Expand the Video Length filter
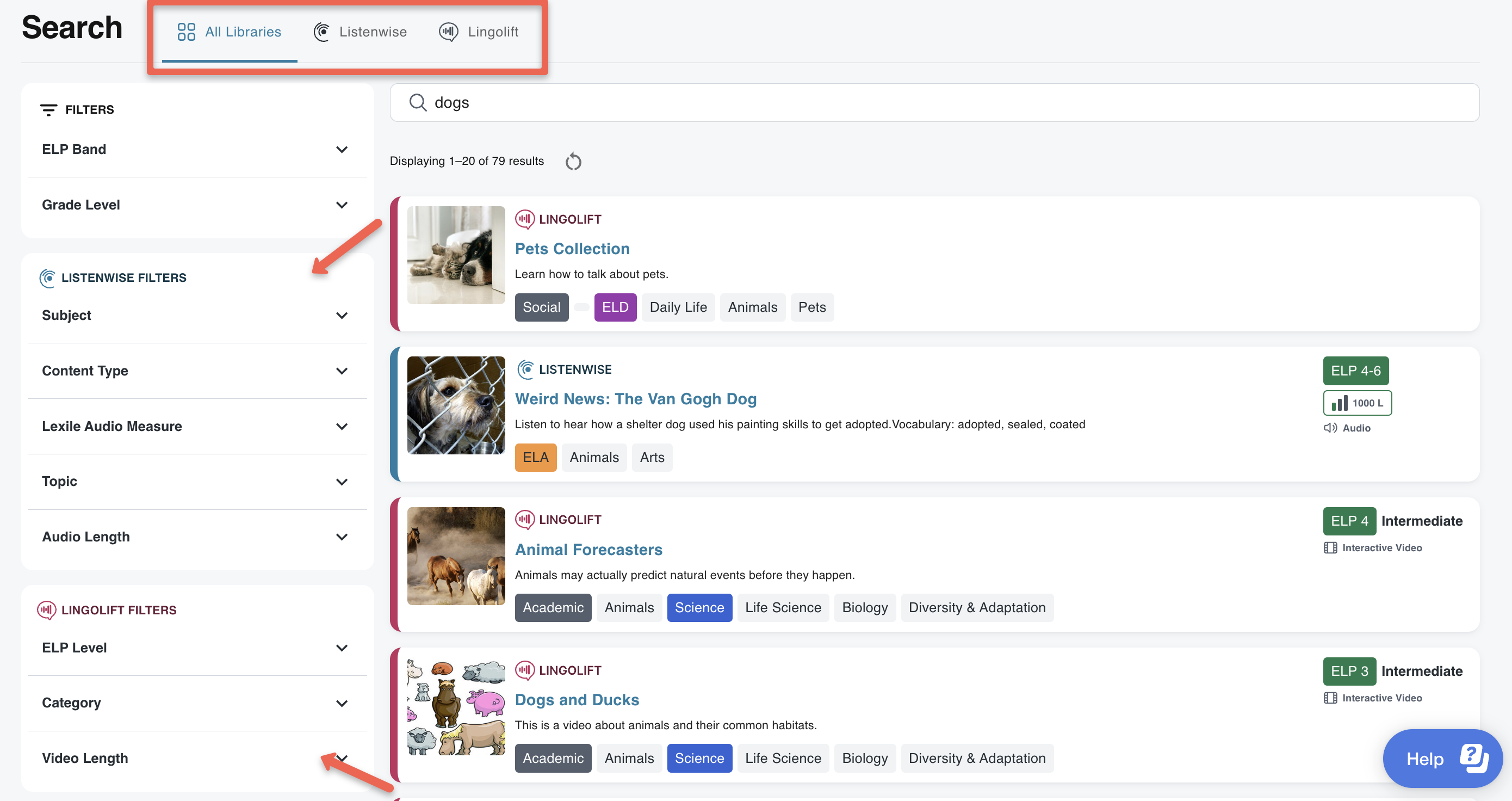Image resolution: width=1512 pixels, height=801 pixels. coord(197,758)
